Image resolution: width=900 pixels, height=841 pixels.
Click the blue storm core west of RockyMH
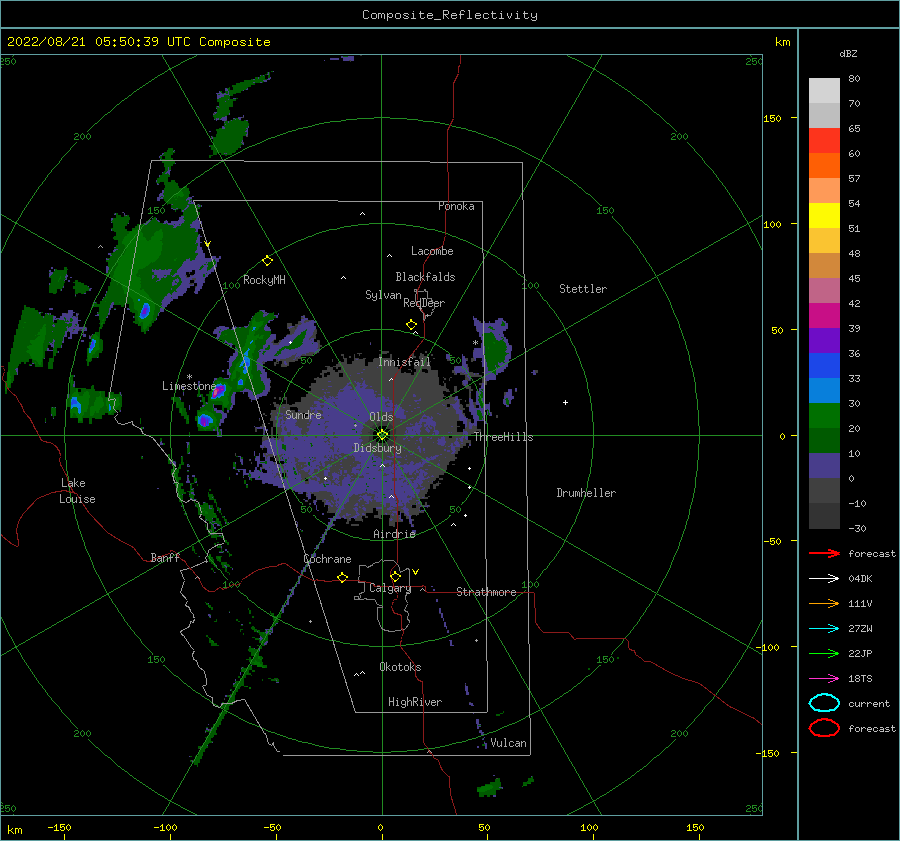145,311
